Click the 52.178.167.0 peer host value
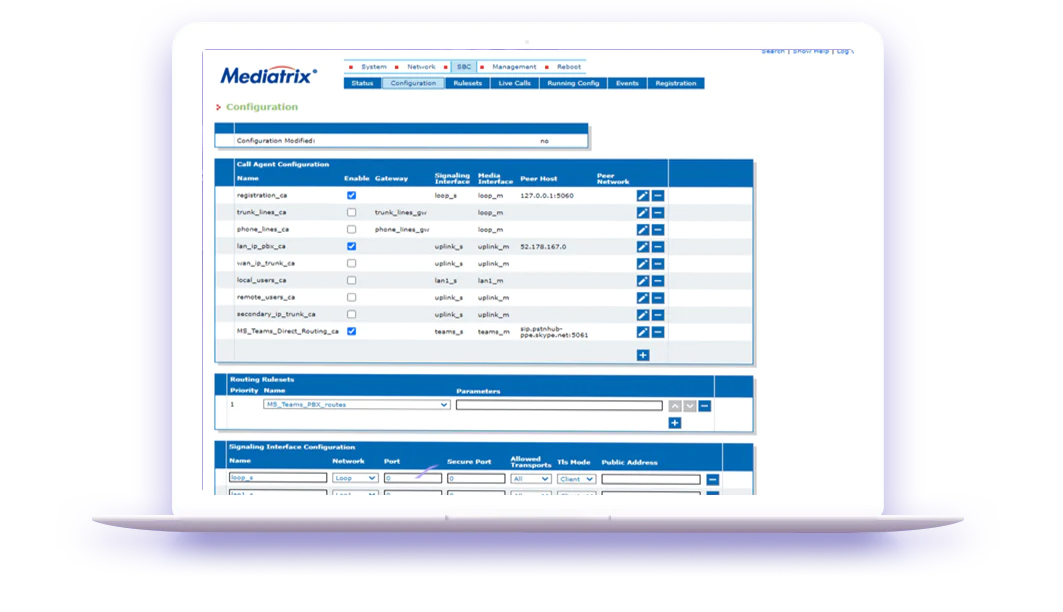1063x612 pixels. [543, 247]
